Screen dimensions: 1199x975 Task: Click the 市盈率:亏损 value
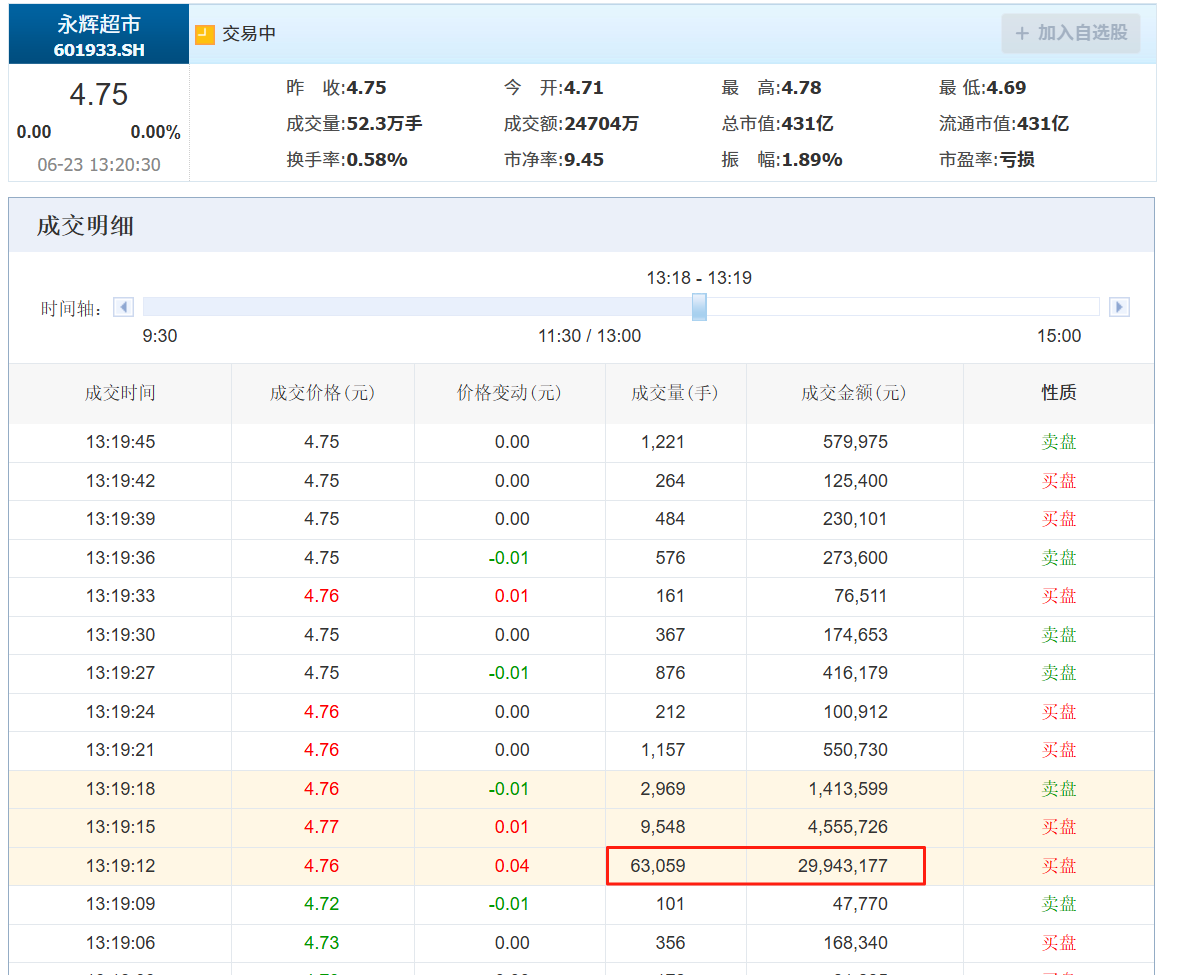[x=986, y=160]
